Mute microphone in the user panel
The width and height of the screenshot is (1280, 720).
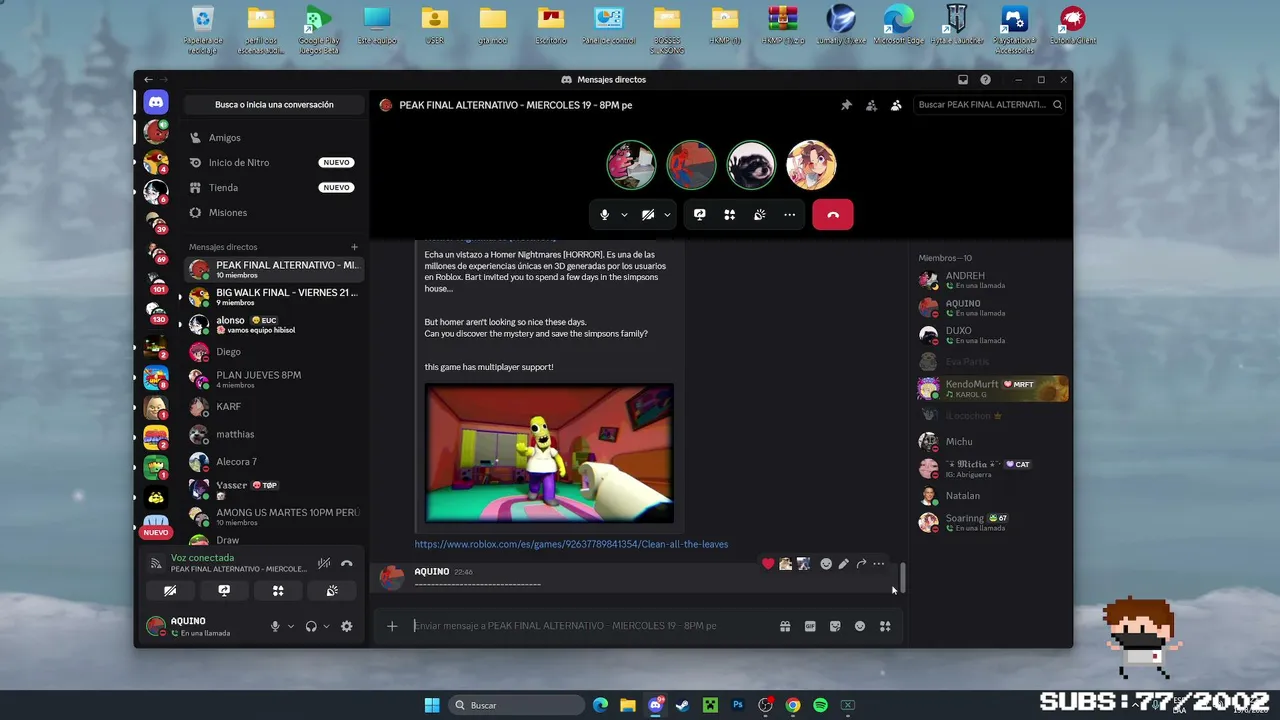pyautogui.click(x=275, y=626)
